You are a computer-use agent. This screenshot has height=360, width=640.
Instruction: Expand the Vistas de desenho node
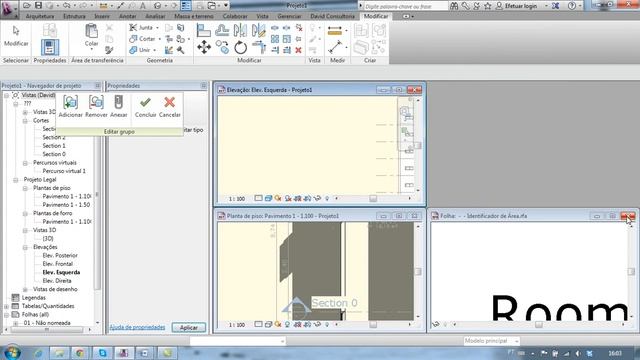tap(25, 289)
